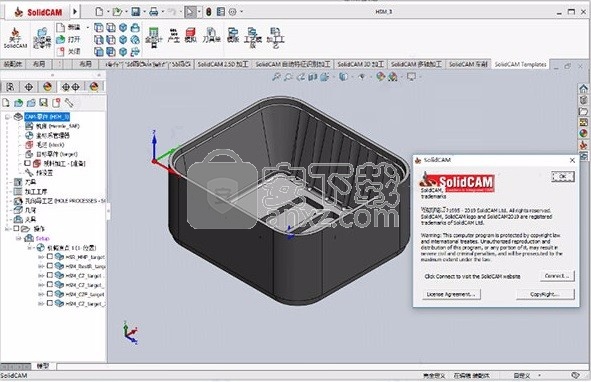
Task: Click the Save disk icon in title toolbar
Action: pos(136,12)
